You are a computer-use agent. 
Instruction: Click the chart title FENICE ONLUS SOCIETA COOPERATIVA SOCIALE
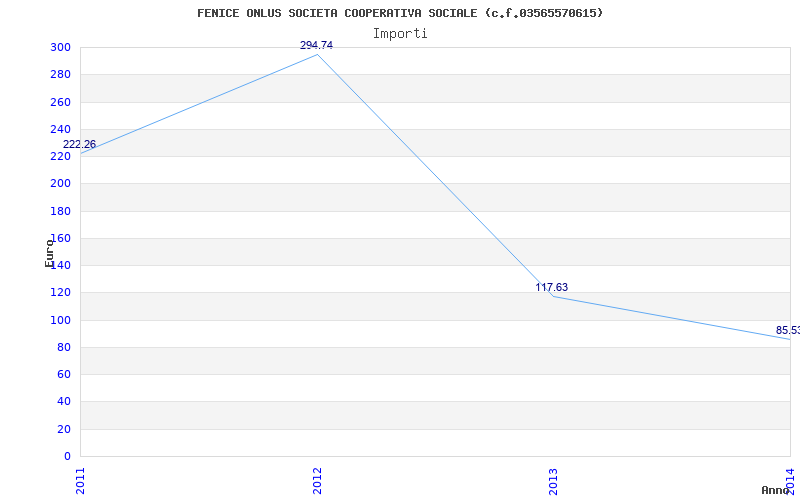tap(401, 13)
